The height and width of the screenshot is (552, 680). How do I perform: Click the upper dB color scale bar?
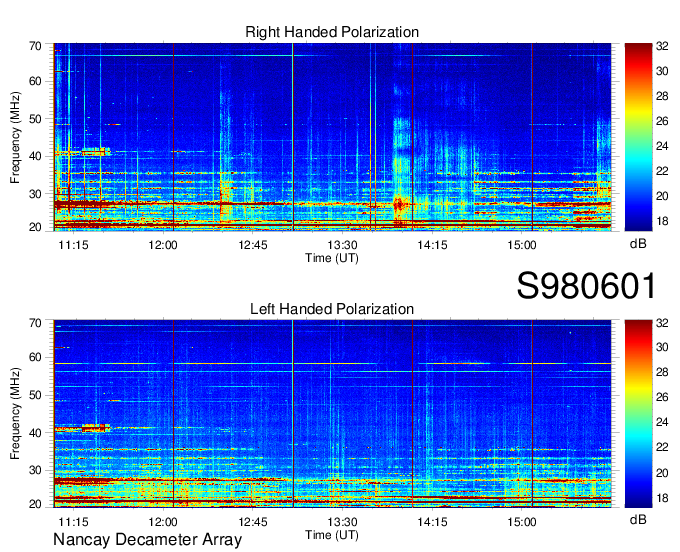click(x=638, y=137)
